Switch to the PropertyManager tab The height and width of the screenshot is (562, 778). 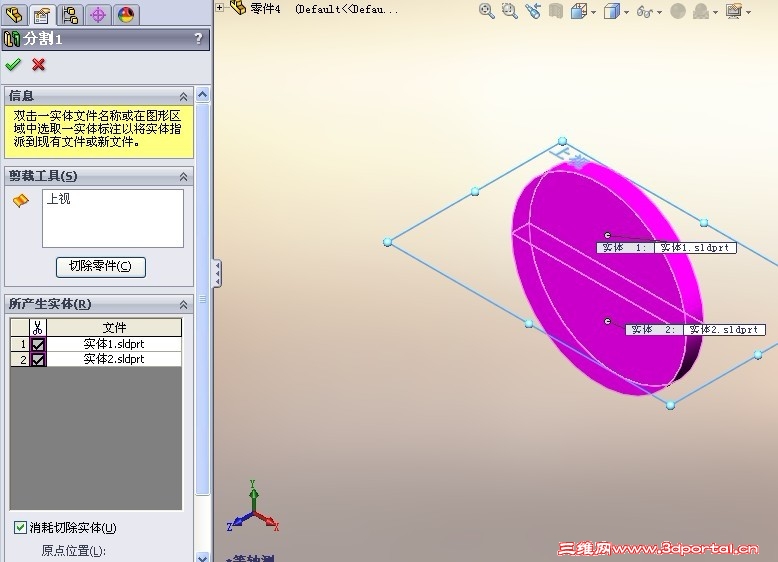click(42, 15)
